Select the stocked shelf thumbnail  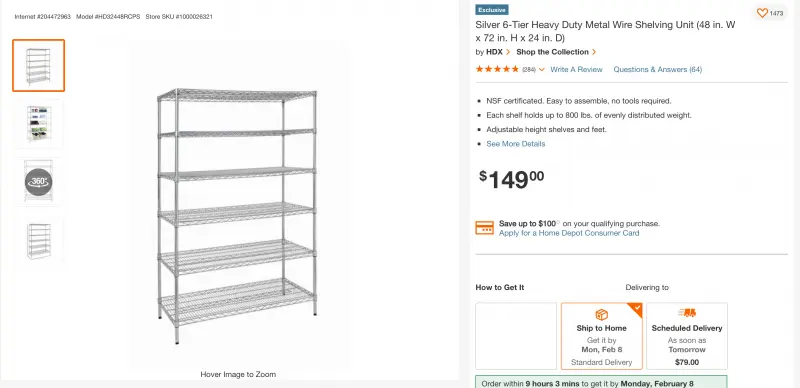coord(39,124)
